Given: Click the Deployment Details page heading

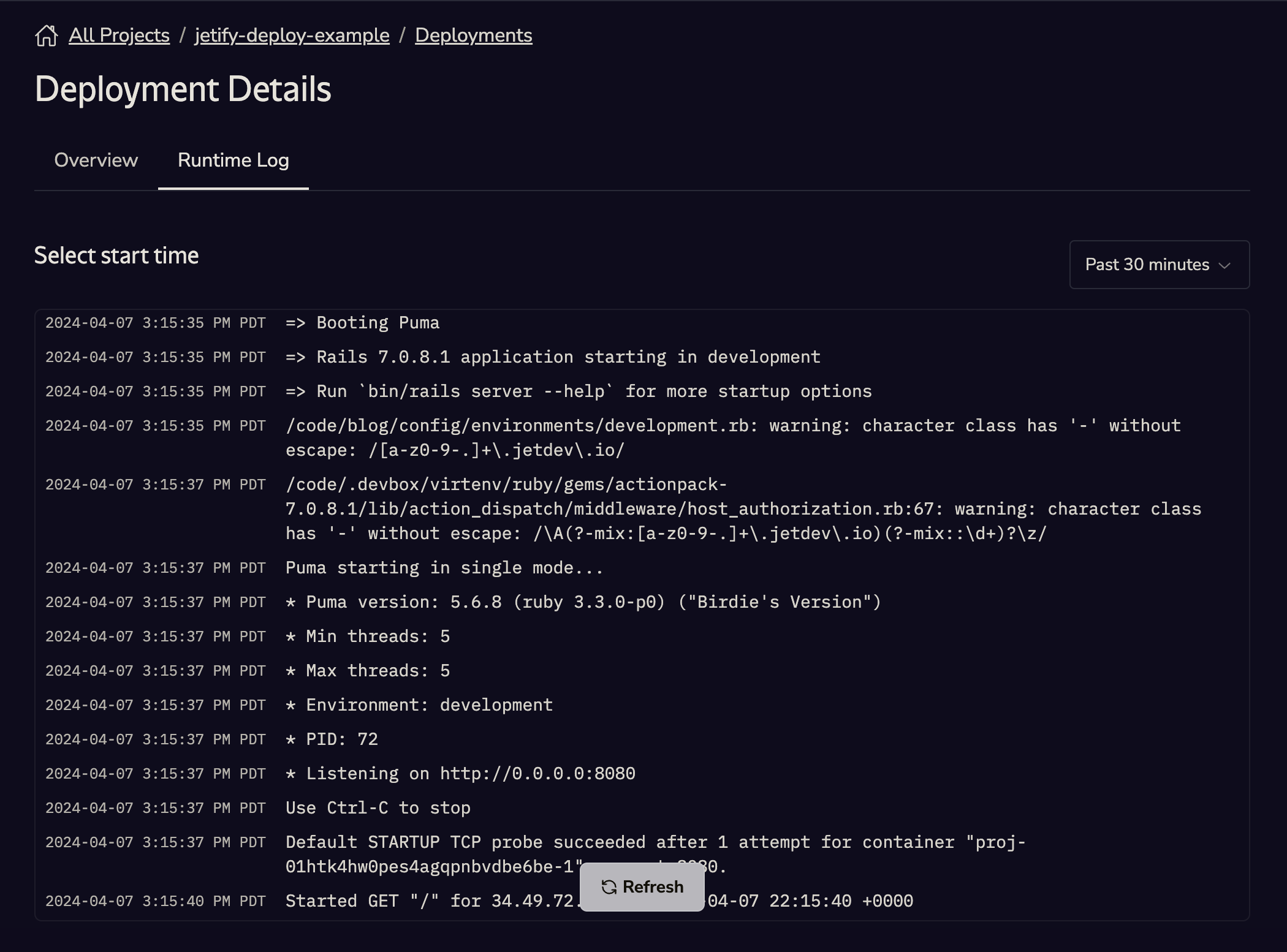Looking at the screenshot, I should click(183, 90).
